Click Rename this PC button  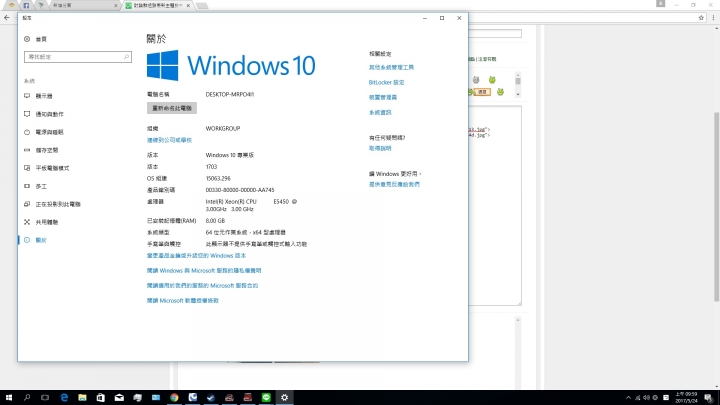click(172, 108)
